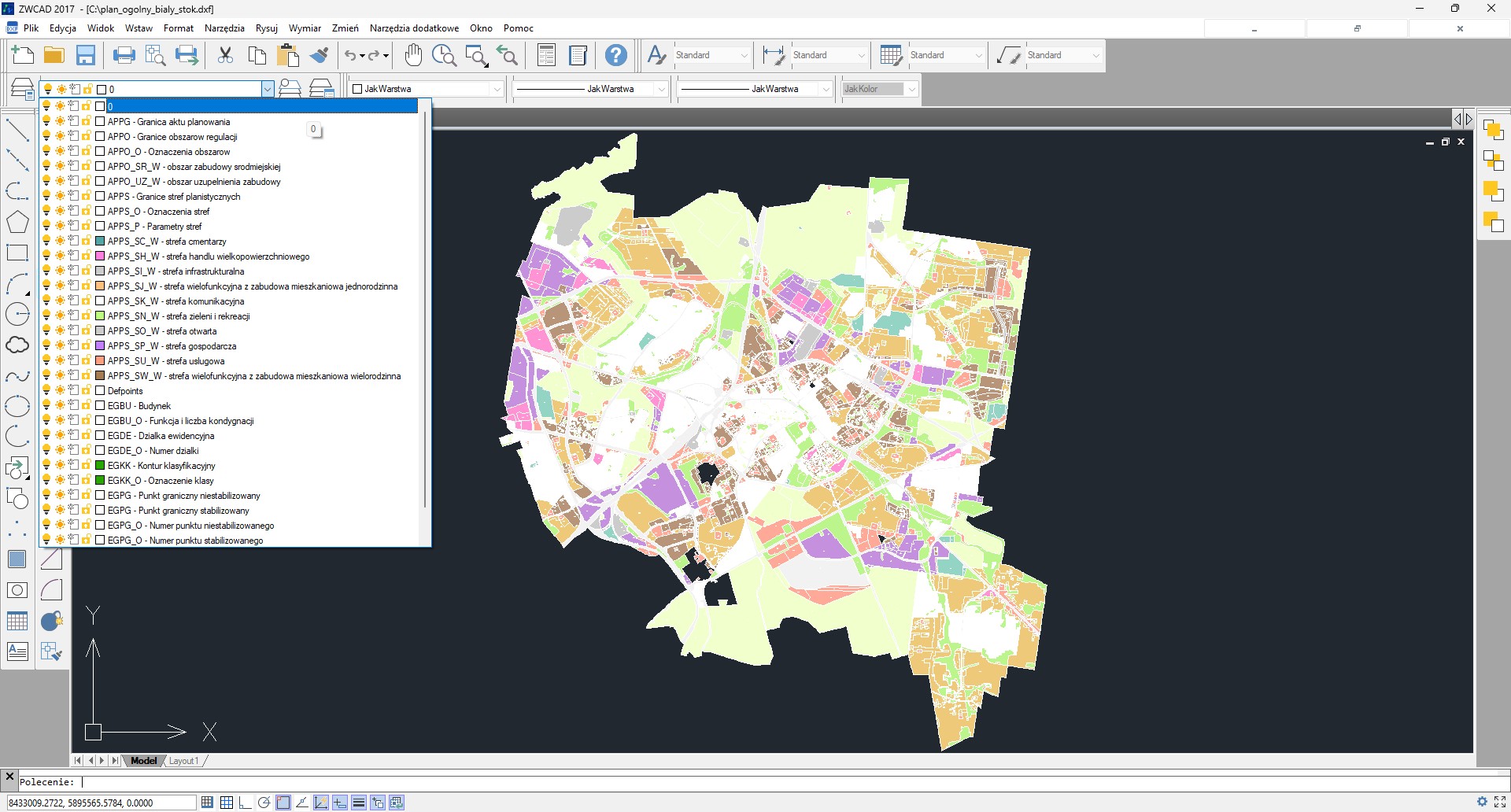Toggle grid display in status bar

[x=226, y=803]
